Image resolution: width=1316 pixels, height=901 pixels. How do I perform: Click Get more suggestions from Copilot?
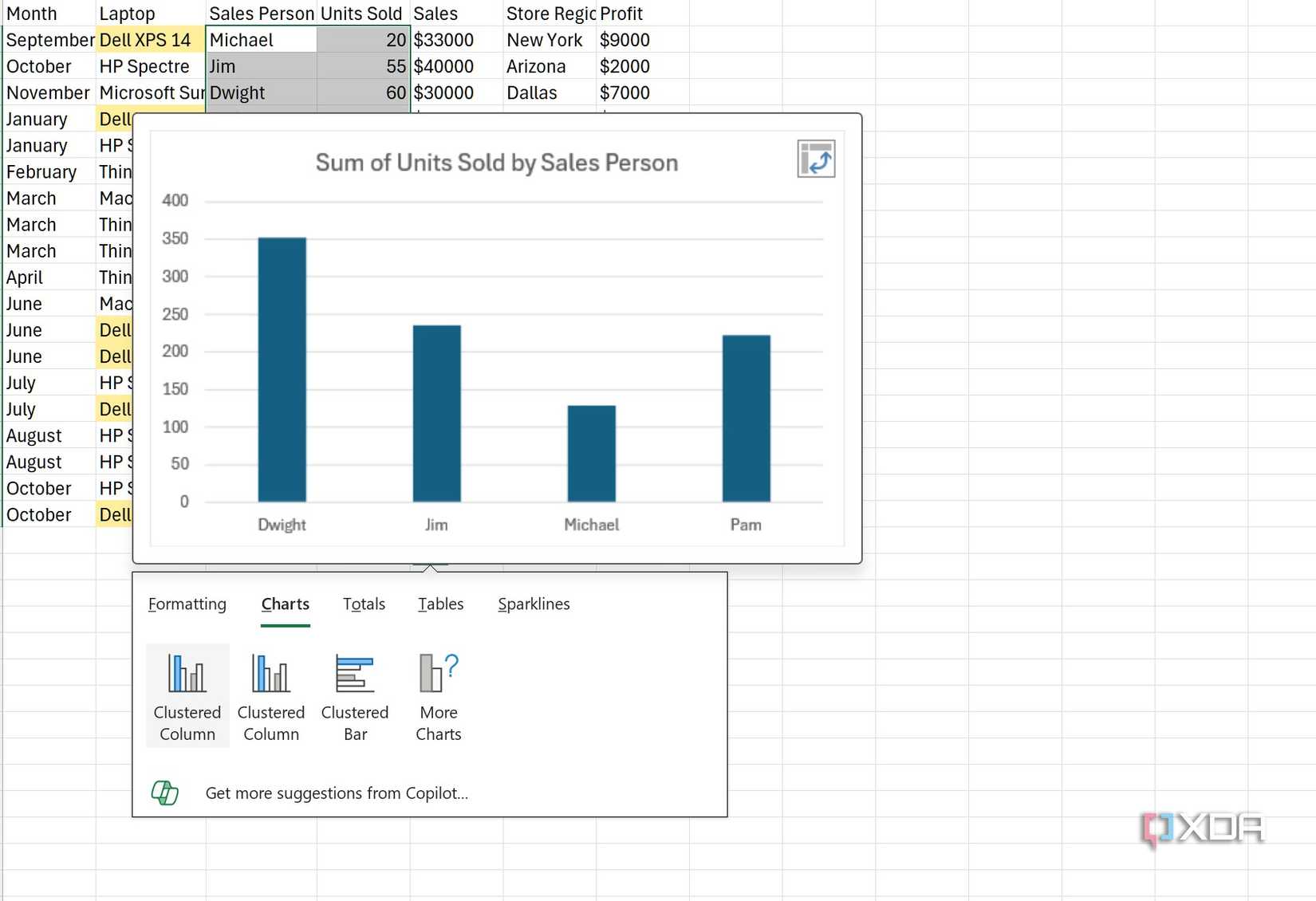pos(336,793)
